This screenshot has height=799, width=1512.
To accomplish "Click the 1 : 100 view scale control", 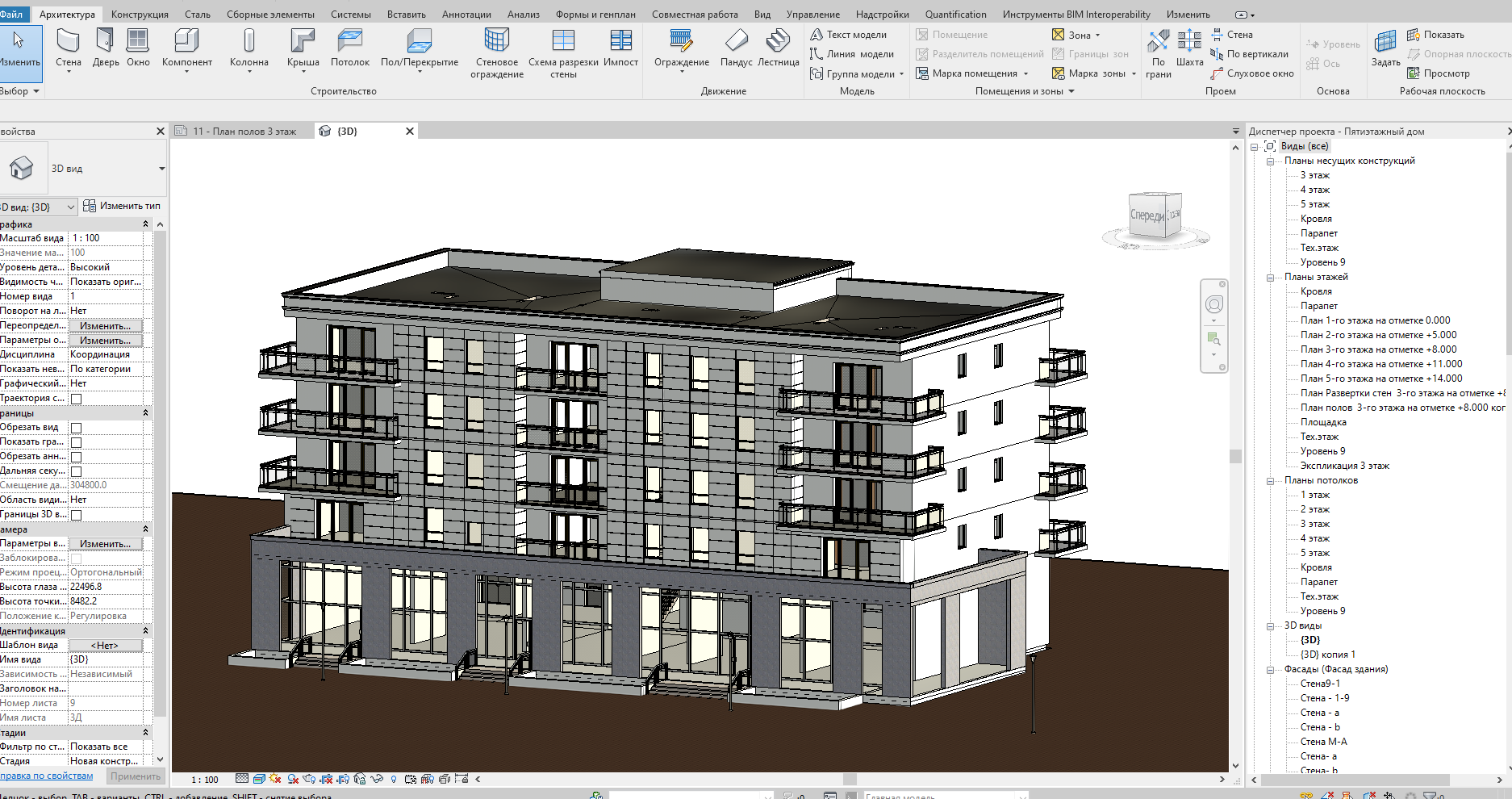I will 205,780.
